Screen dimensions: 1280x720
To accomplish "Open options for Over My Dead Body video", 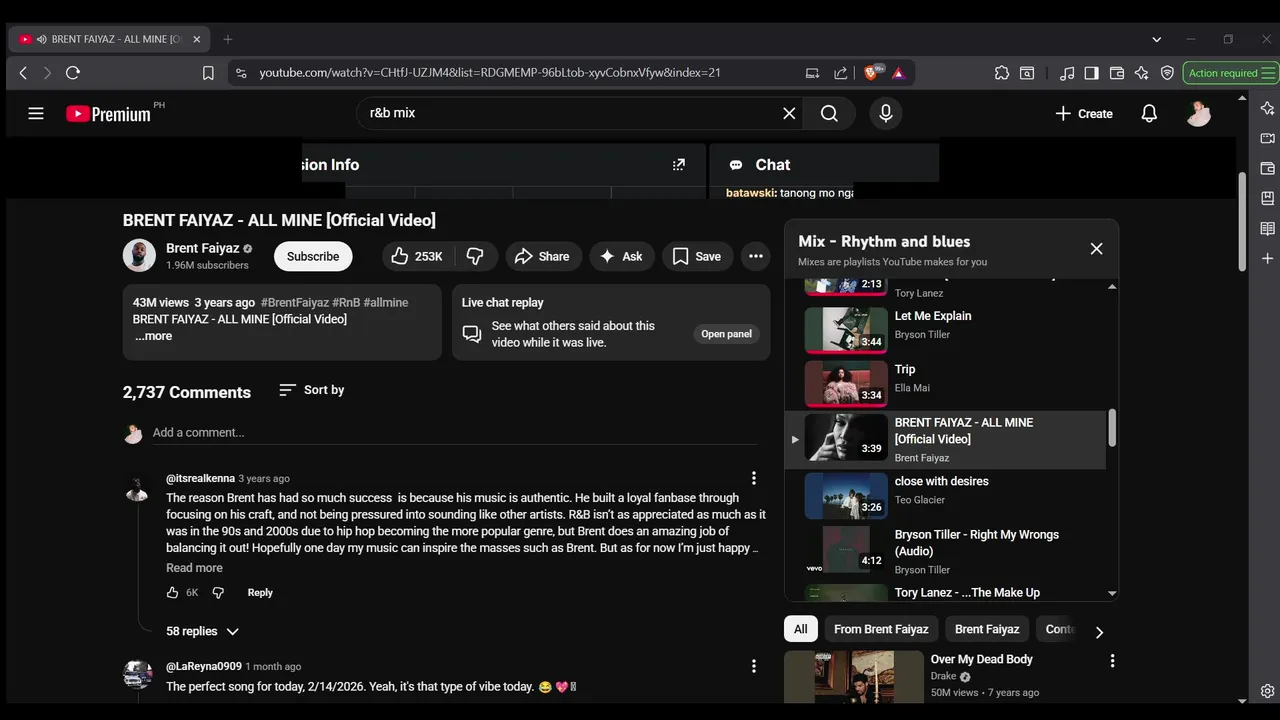I will 1112,660.
